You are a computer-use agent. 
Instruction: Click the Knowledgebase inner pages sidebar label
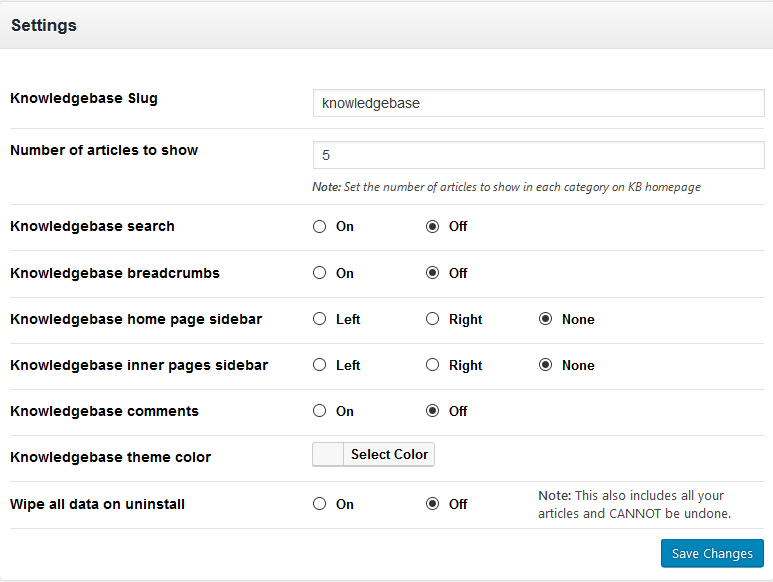tap(139, 365)
